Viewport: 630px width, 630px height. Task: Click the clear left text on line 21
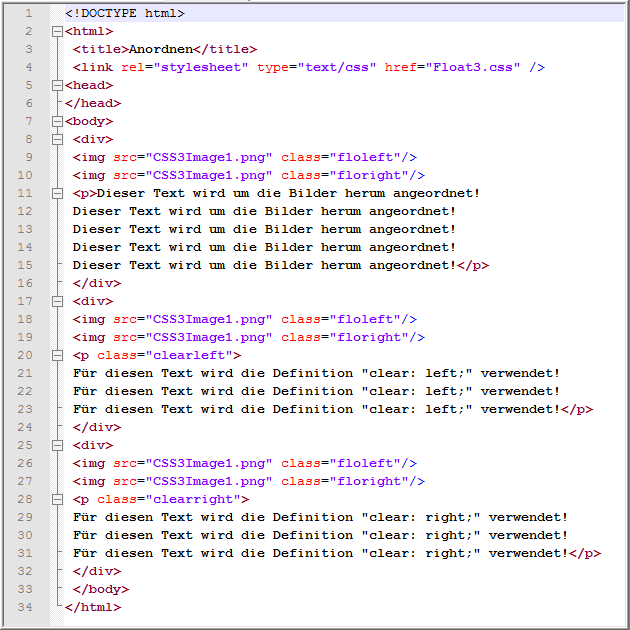tap(316, 373)
